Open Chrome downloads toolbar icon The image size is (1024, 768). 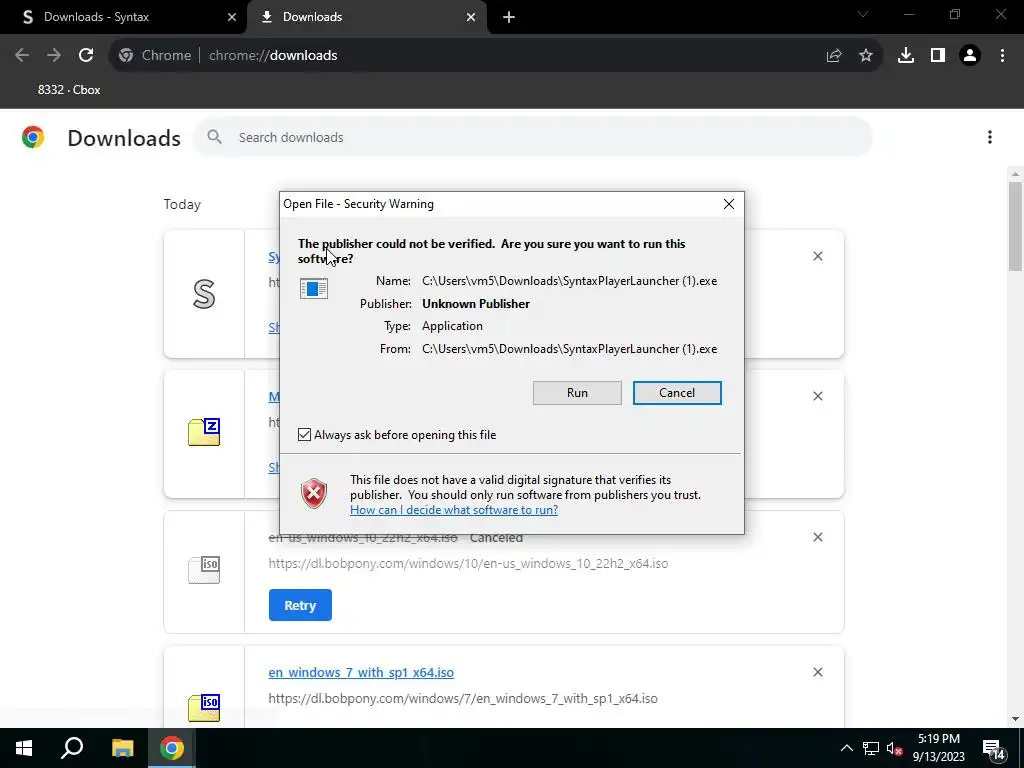[x=906, y=56]
